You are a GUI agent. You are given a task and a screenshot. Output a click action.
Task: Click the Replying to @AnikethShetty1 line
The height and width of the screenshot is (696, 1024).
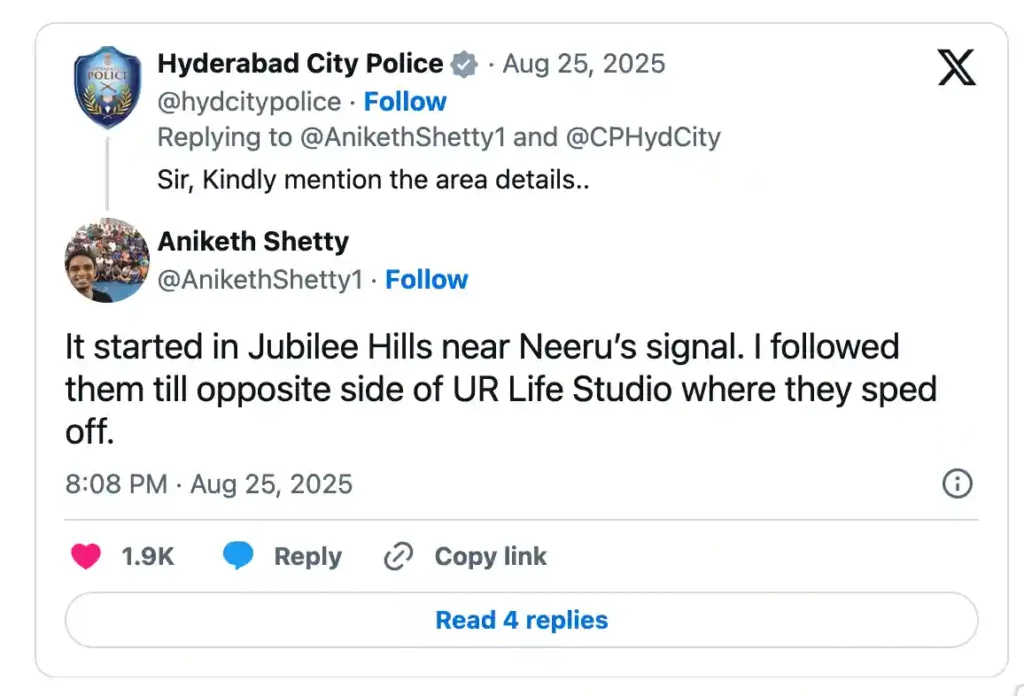point(439,137)
